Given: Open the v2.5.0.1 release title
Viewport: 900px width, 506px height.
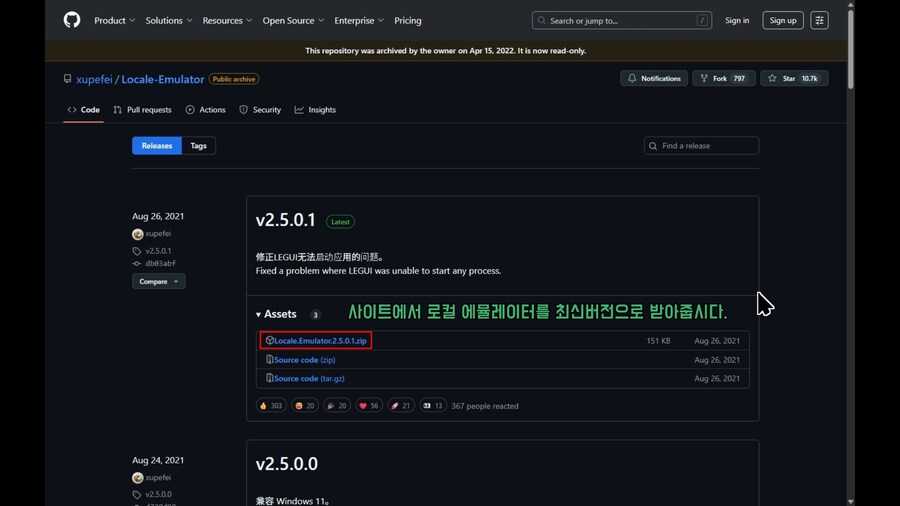Looking at the screenshot, I should 285,220.
